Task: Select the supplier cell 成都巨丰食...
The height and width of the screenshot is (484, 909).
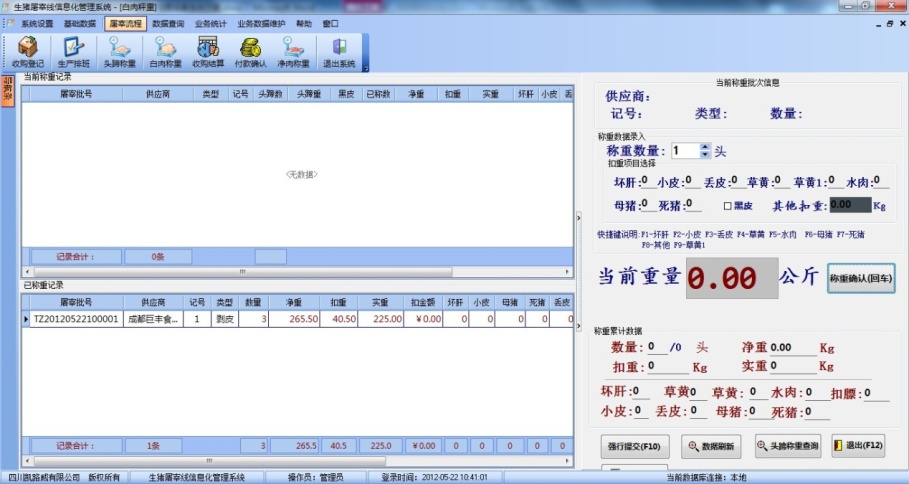Action: (153, 319)
